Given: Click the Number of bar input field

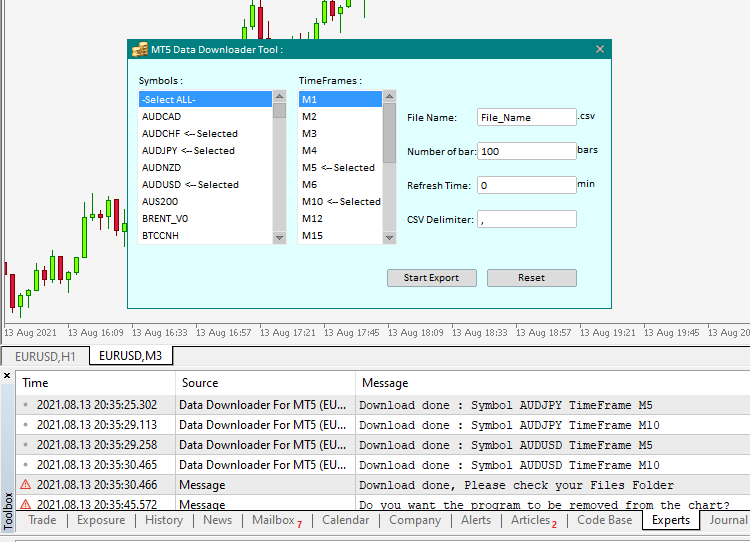Looking at the screenshot, I should point(527,151).
